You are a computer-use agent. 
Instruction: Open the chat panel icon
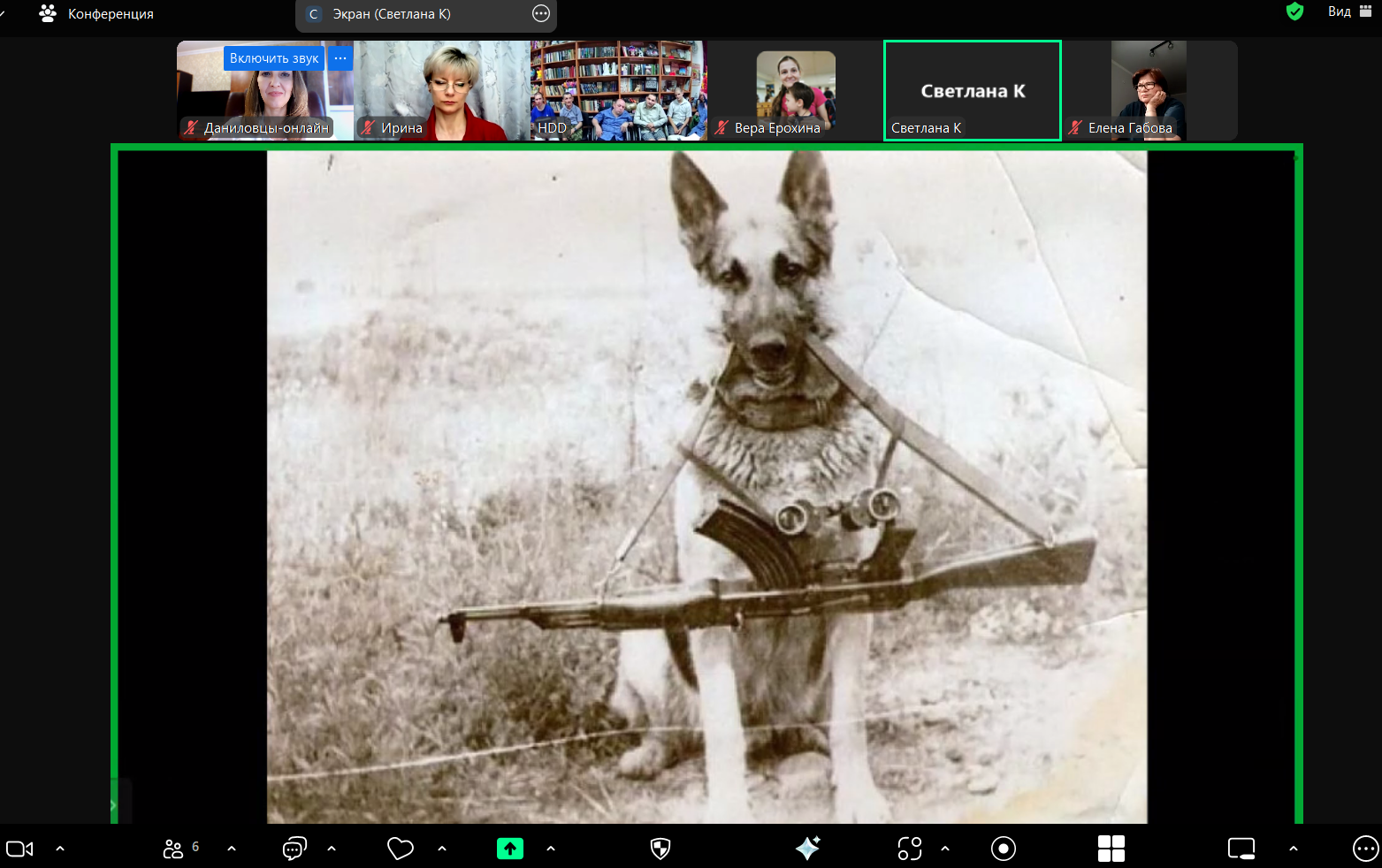(294, 849)
